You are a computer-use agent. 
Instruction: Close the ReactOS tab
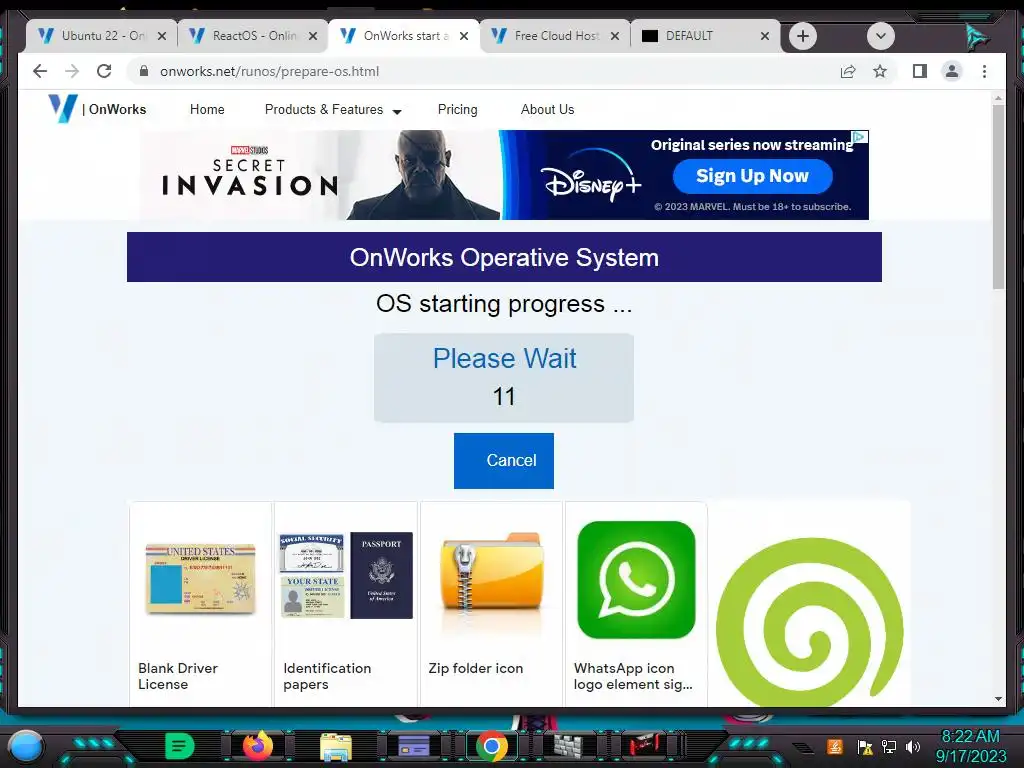click(x=313, y=36)
